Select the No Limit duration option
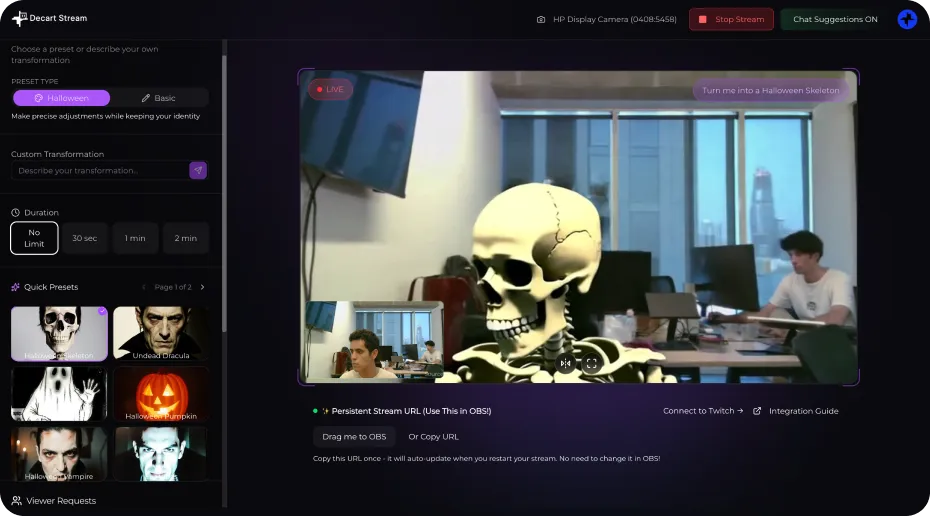The height and width of the screenshot is (516, 930). coord(34,238)
